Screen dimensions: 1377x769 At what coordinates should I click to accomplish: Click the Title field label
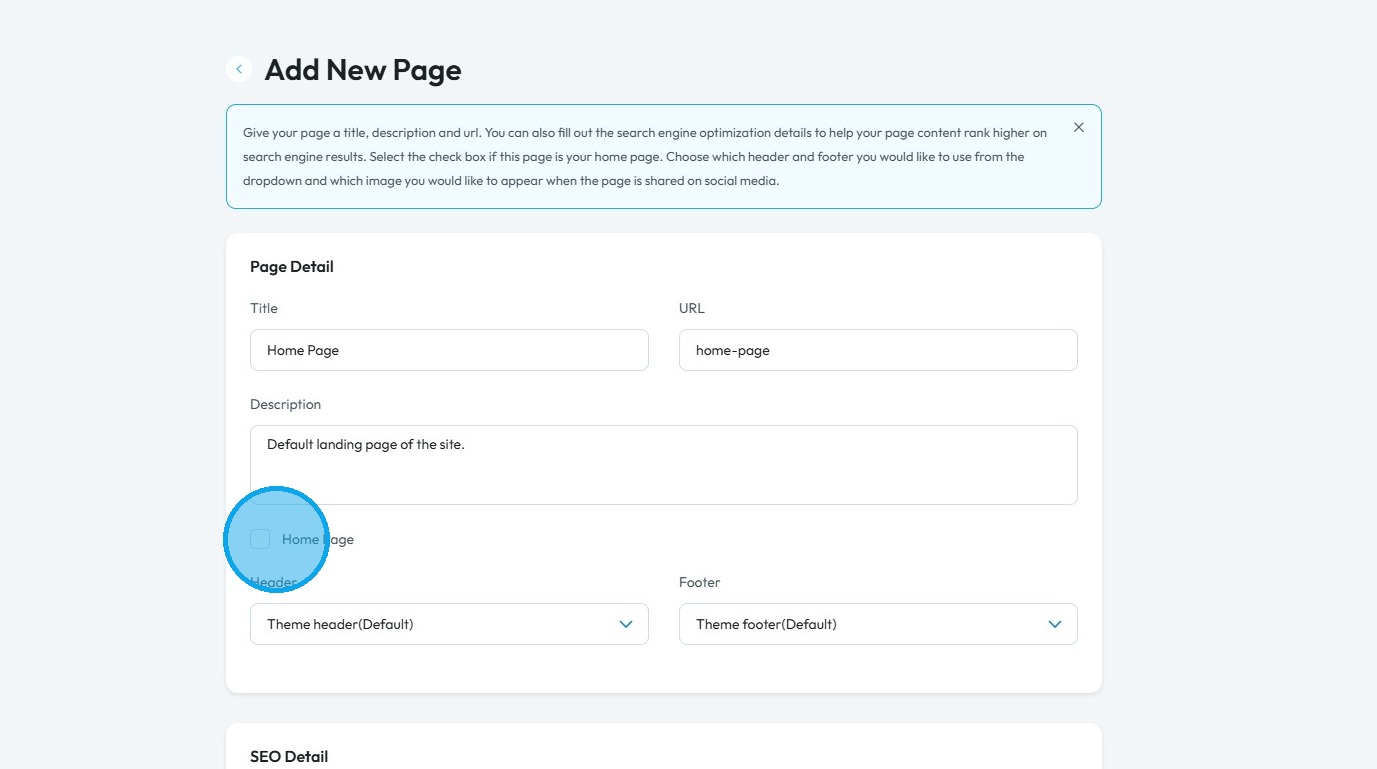[264, 308]
